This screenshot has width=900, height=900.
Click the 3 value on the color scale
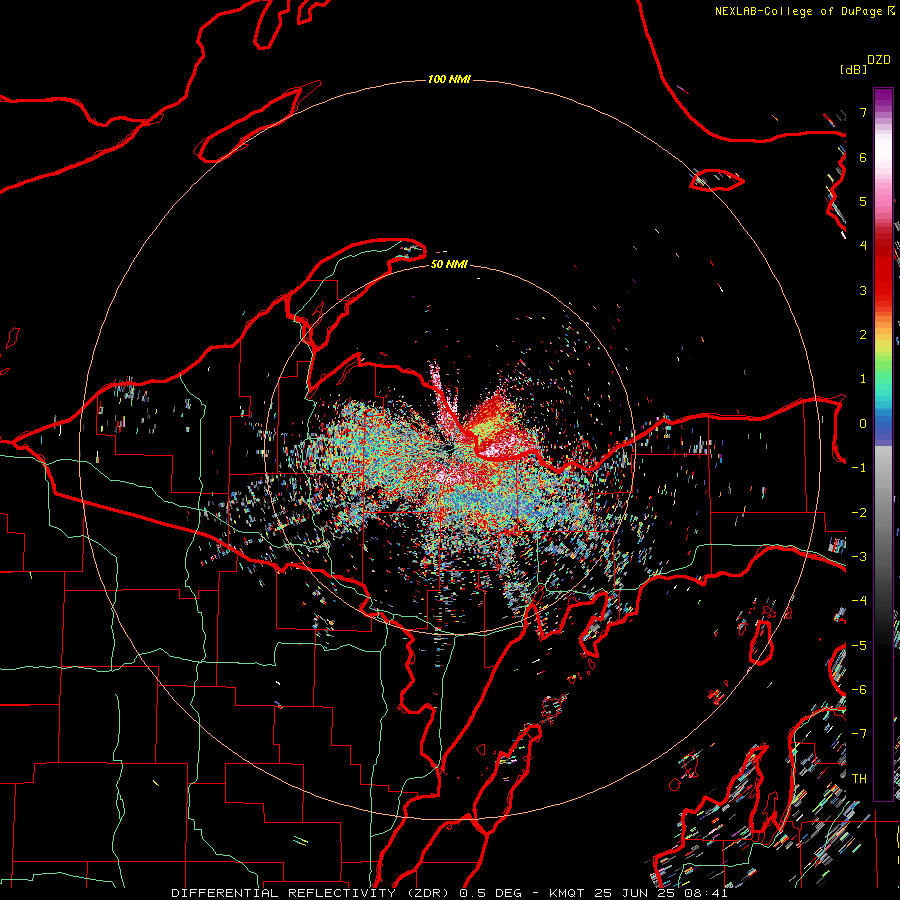click(863, 290)
